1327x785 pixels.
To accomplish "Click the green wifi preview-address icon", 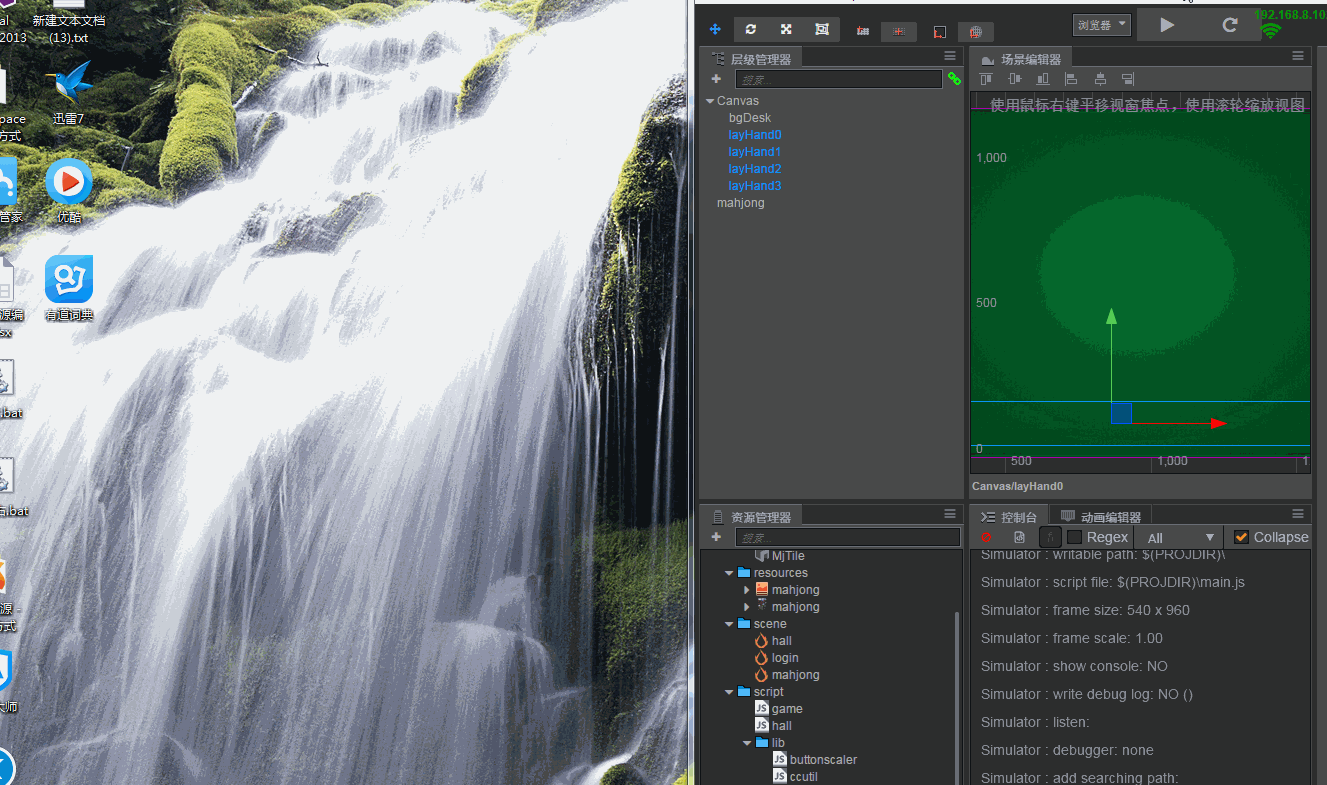I will pos(1271,30).
